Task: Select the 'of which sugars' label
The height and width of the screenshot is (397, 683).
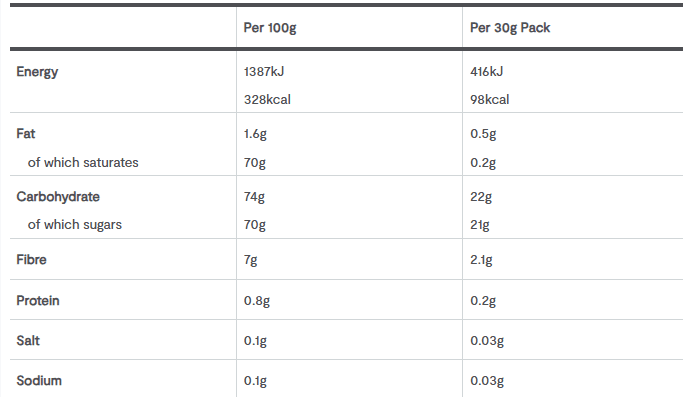Action: click(x=75, y=225)
